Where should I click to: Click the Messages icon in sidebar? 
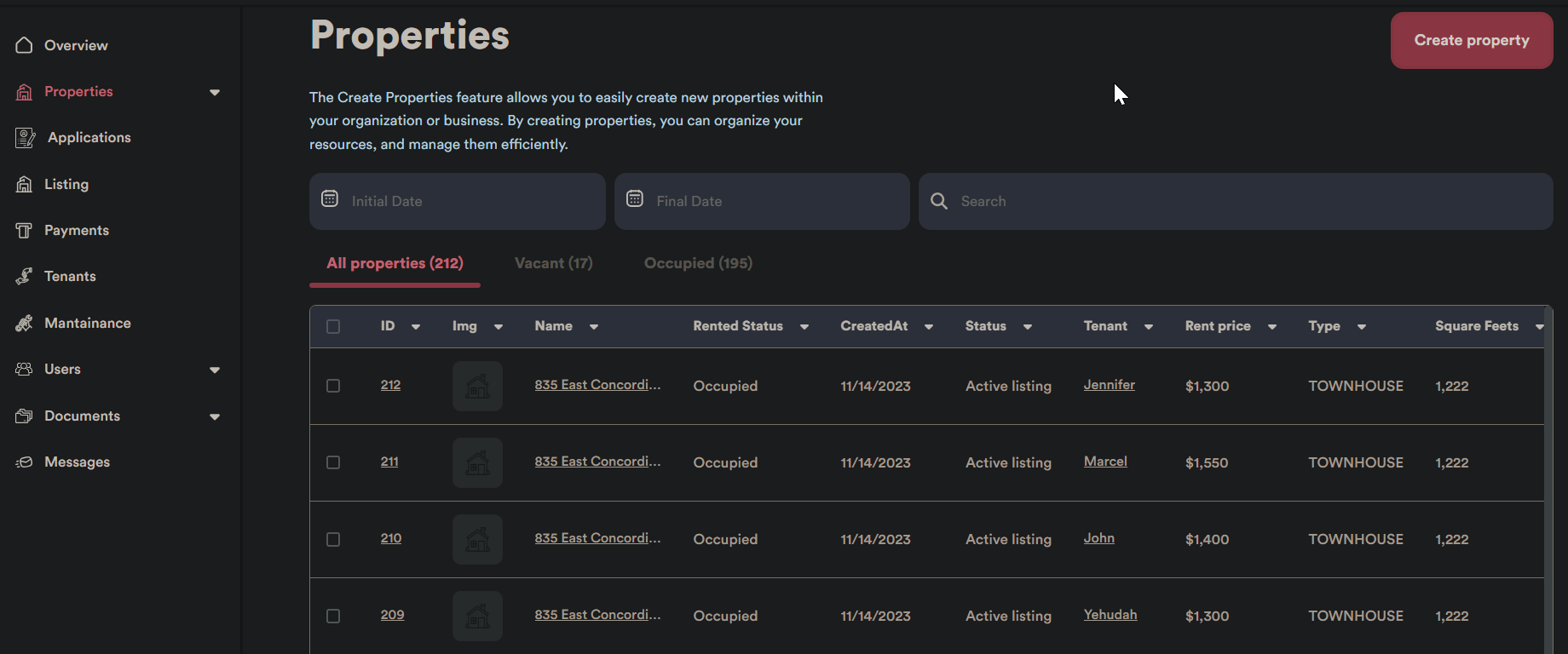tap(24, 462)
